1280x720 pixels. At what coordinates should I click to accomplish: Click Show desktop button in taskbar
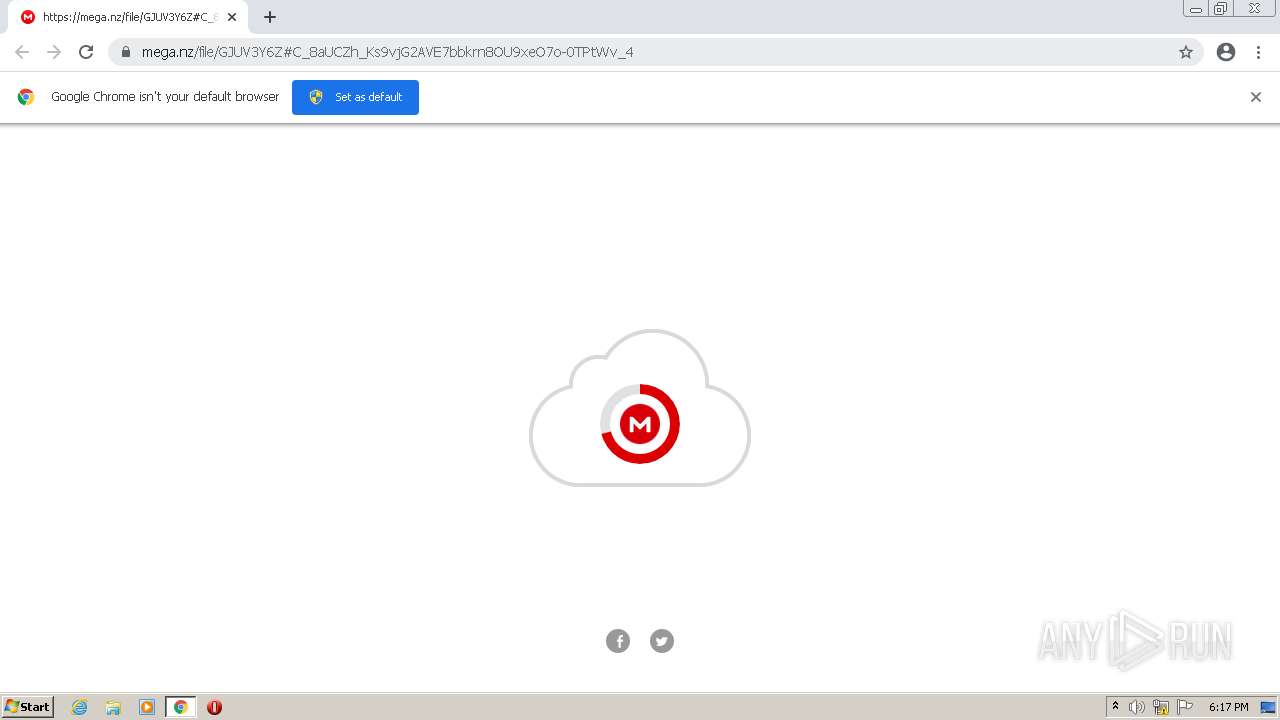point(1268,707)
